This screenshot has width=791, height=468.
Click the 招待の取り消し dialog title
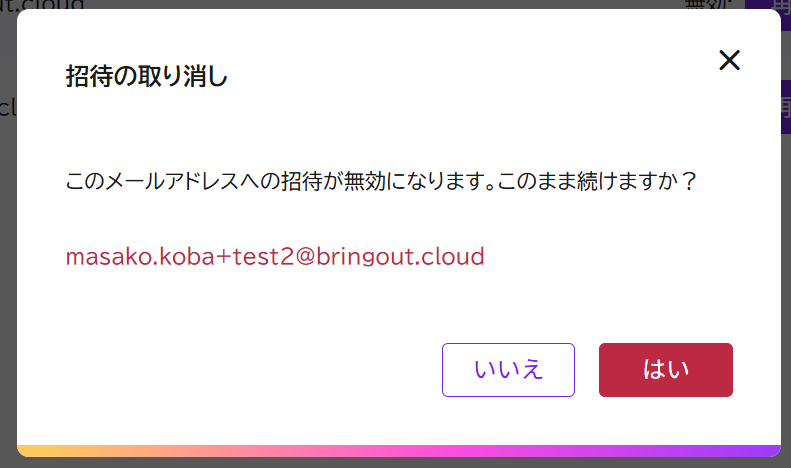tap(146, 76)
